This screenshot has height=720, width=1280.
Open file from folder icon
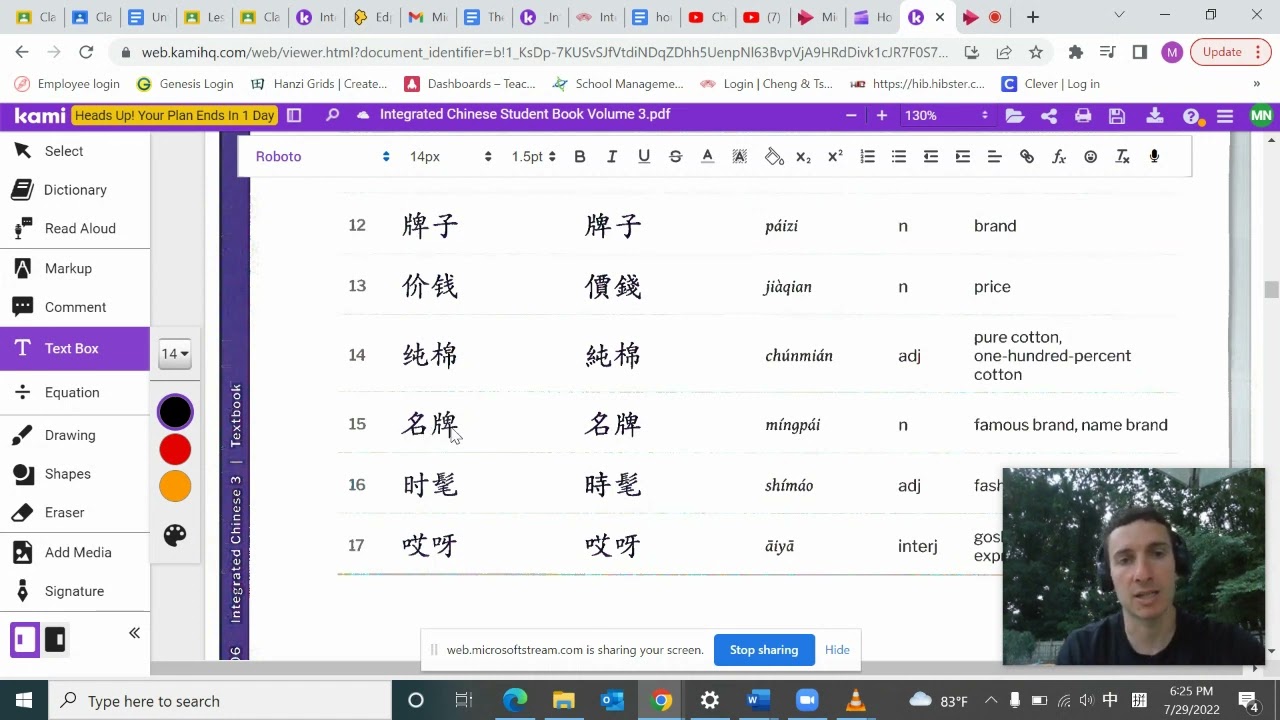1015,116
